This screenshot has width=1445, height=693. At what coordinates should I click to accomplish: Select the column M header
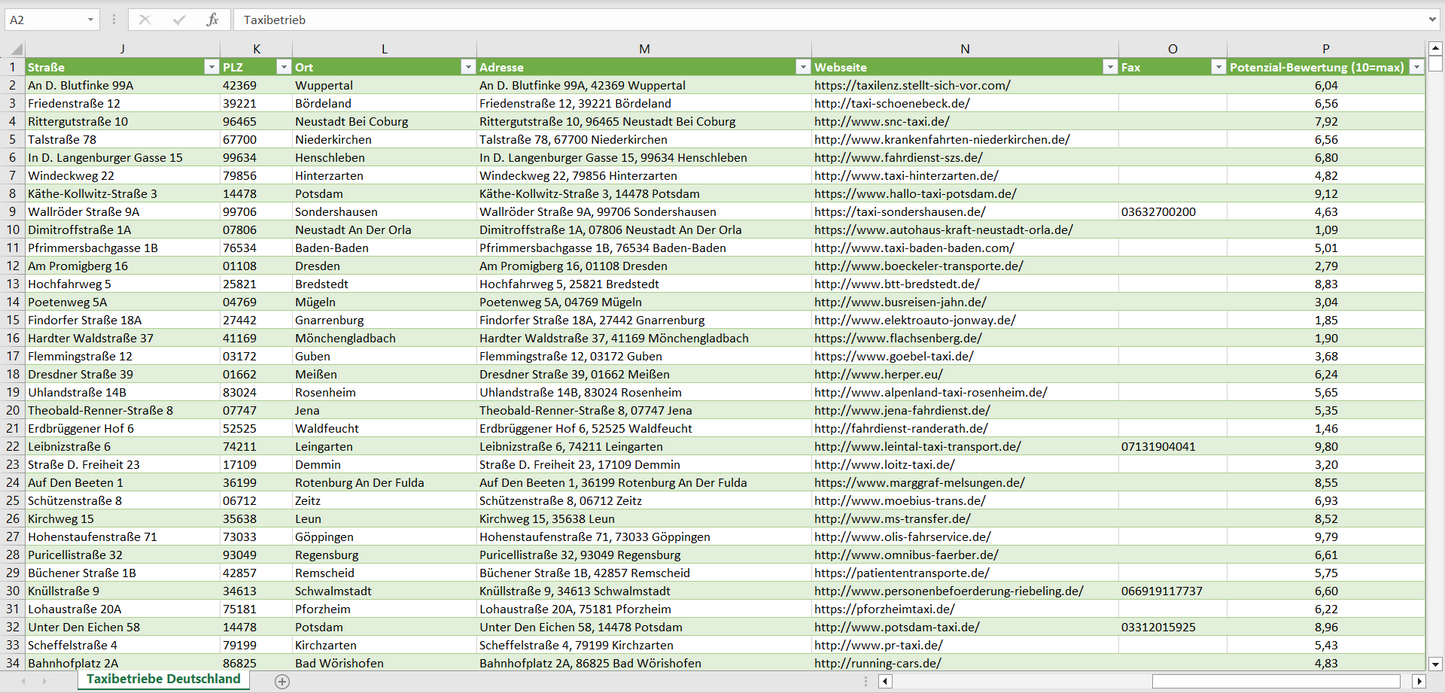pos(644,49)
